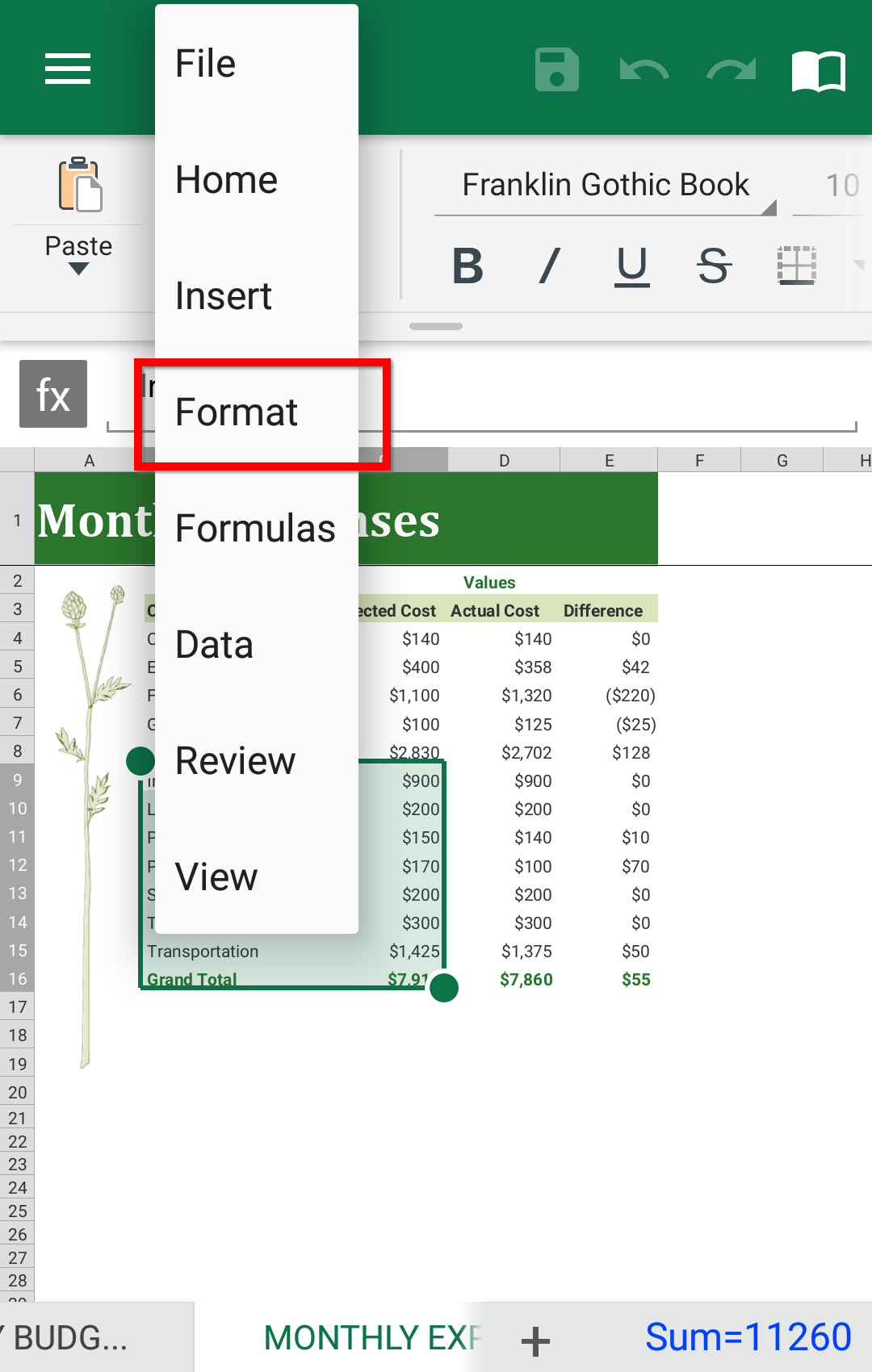Tap the top-left selection handle
The image size is (872, 1372).
(x=140, y=760)
